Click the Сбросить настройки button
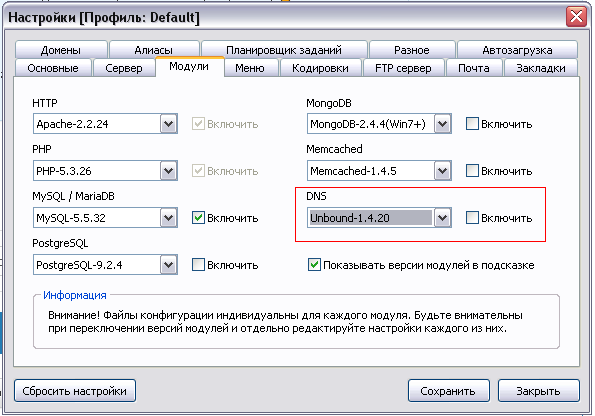This screenshot has width=595, height=416. click(x=74, y=391)
